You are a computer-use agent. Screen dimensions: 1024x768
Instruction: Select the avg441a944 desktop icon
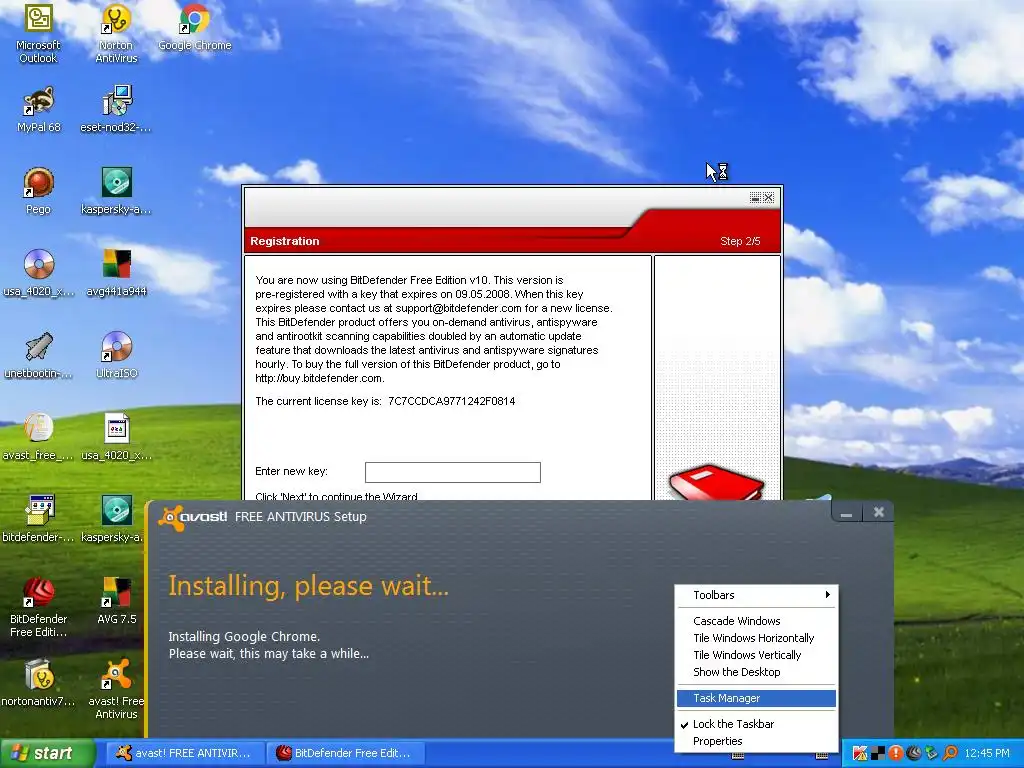point(116,273)
